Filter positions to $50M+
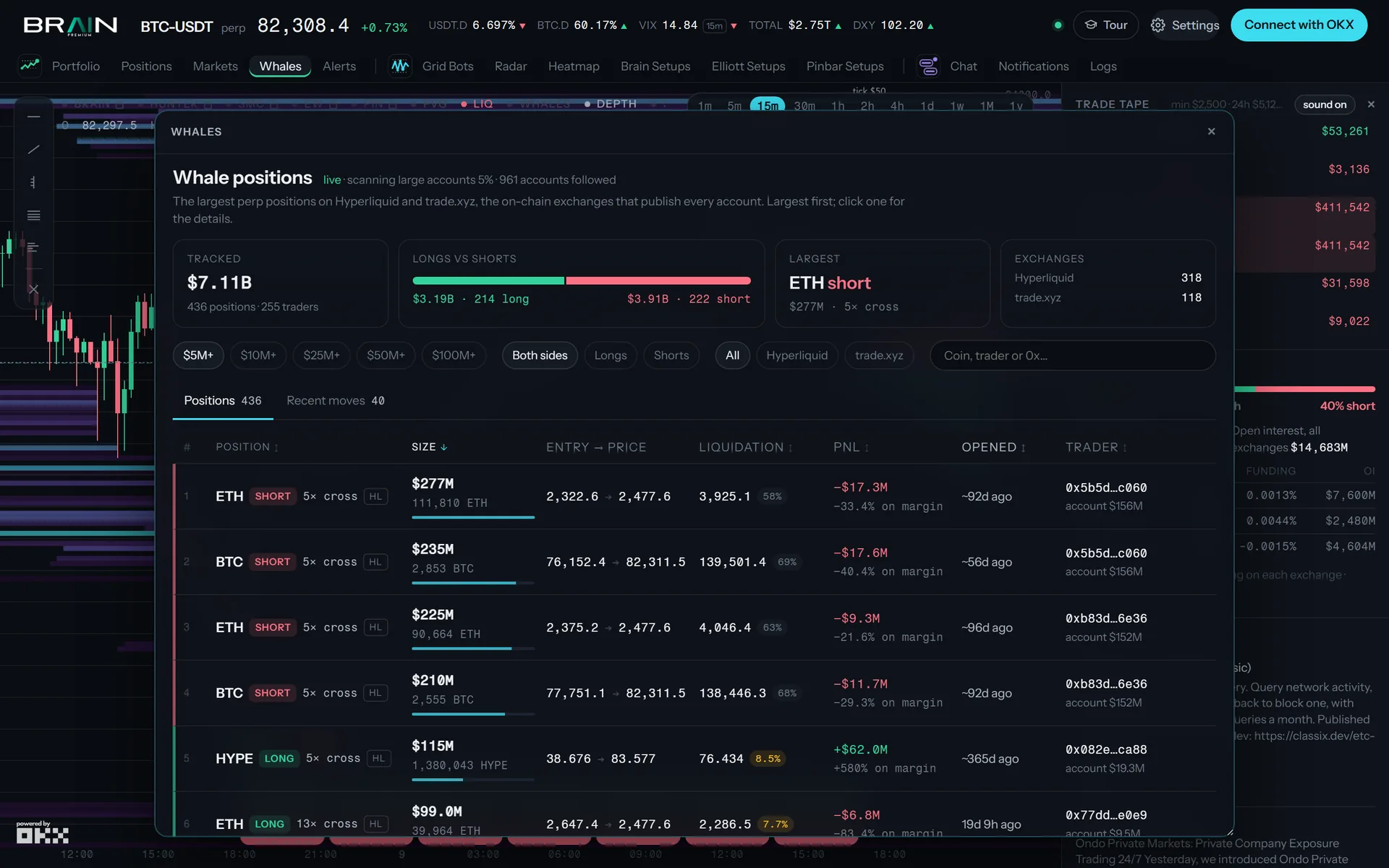1389x868 pixels. click(x=386, y=355)
